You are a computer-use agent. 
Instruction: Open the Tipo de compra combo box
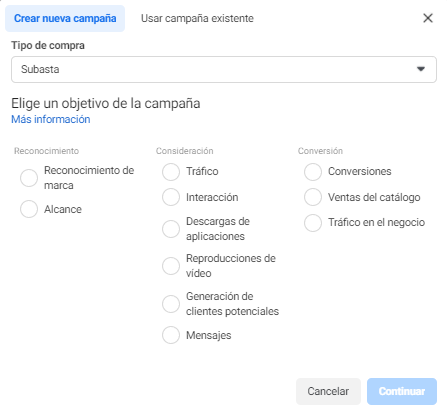tap(224, 69)
